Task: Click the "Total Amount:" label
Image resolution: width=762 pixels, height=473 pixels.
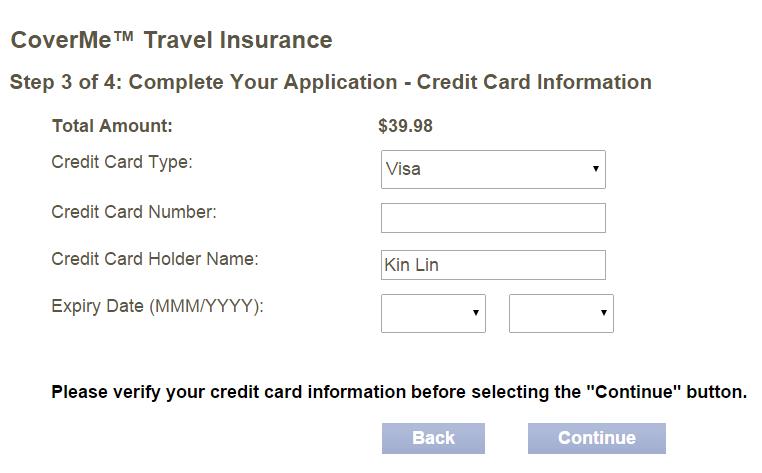Action: tap(112, 126)
